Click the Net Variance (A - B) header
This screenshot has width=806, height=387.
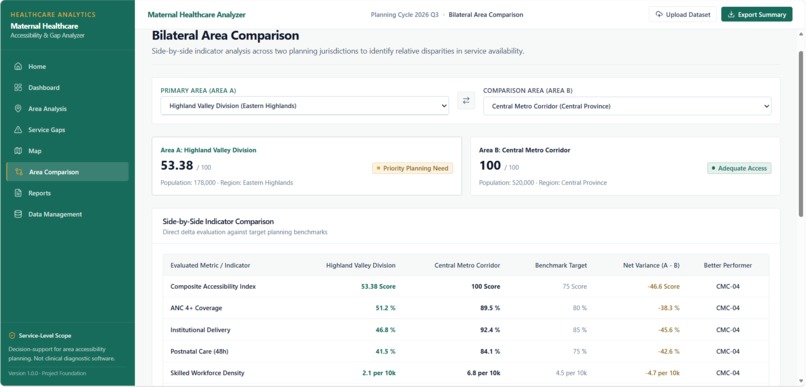click(x=651, y=265)
